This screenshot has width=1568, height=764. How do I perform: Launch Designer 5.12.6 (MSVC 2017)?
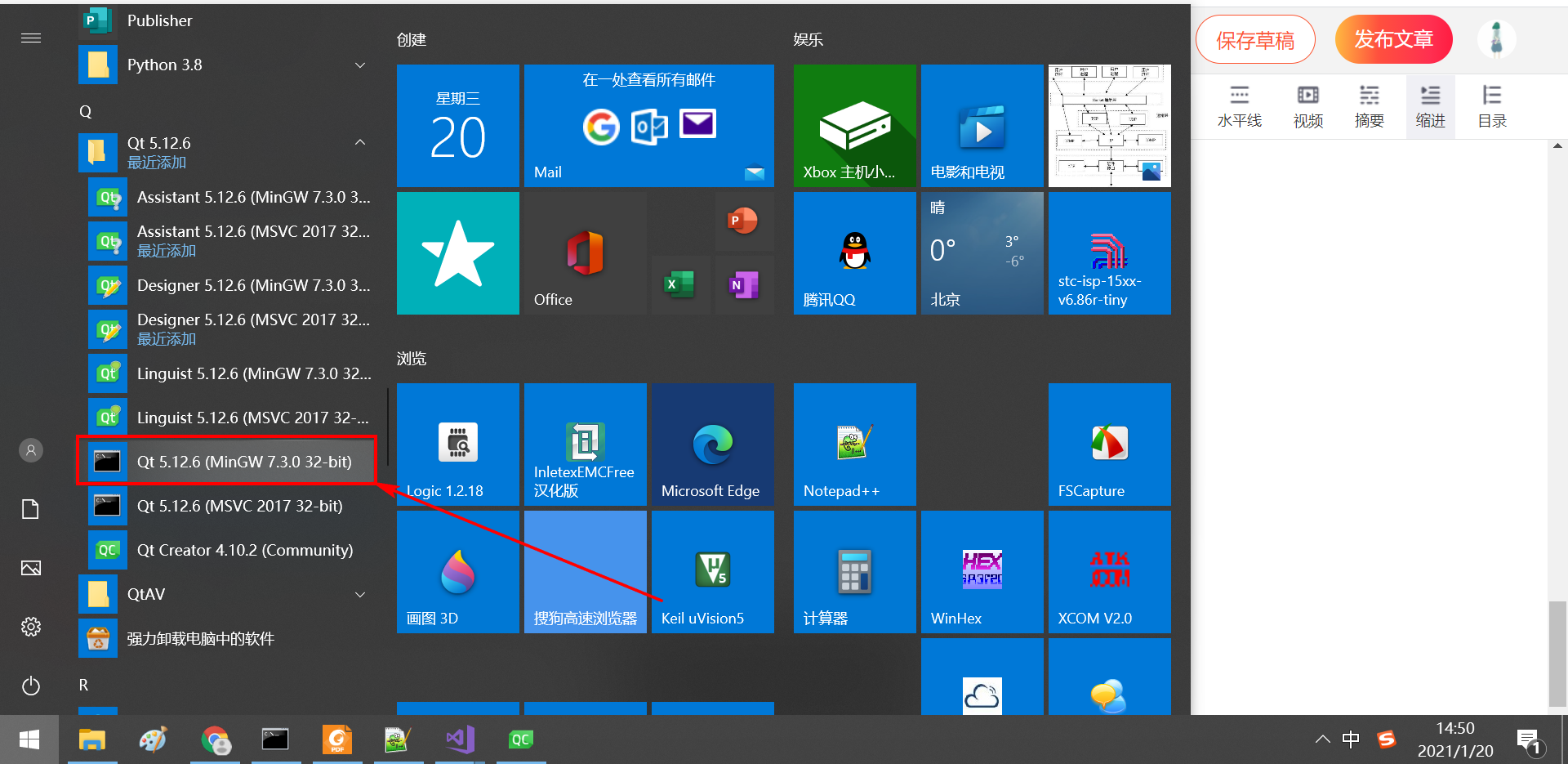[x=226, y=329]
